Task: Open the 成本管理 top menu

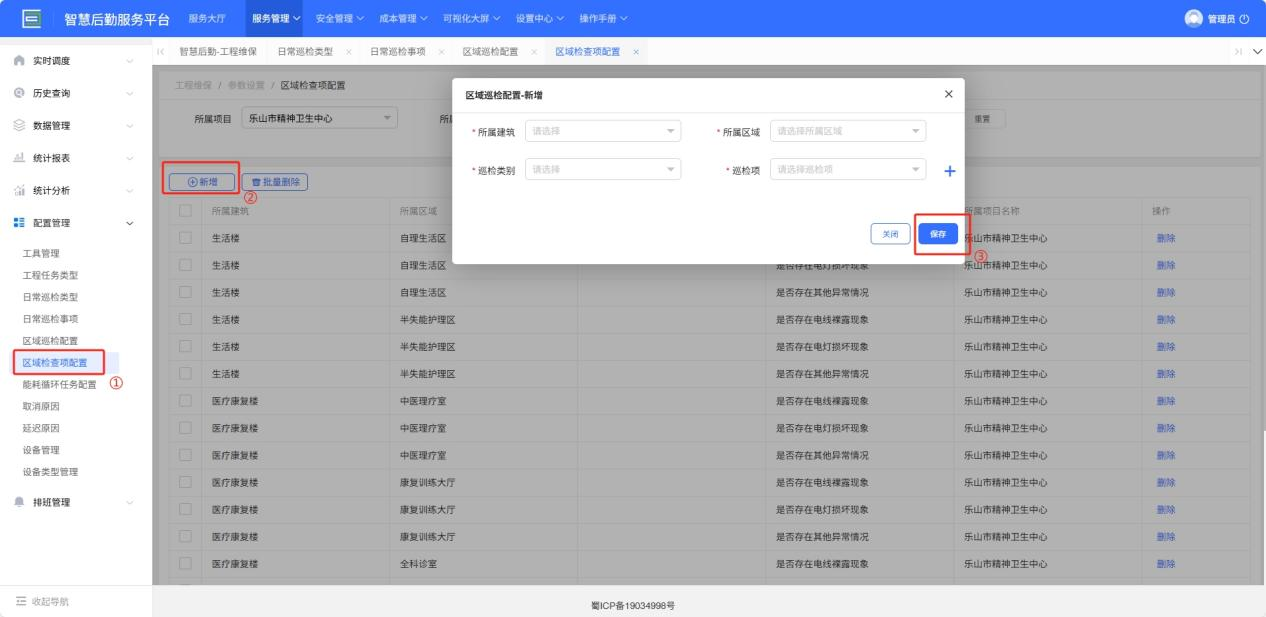Action: [403, 19]
